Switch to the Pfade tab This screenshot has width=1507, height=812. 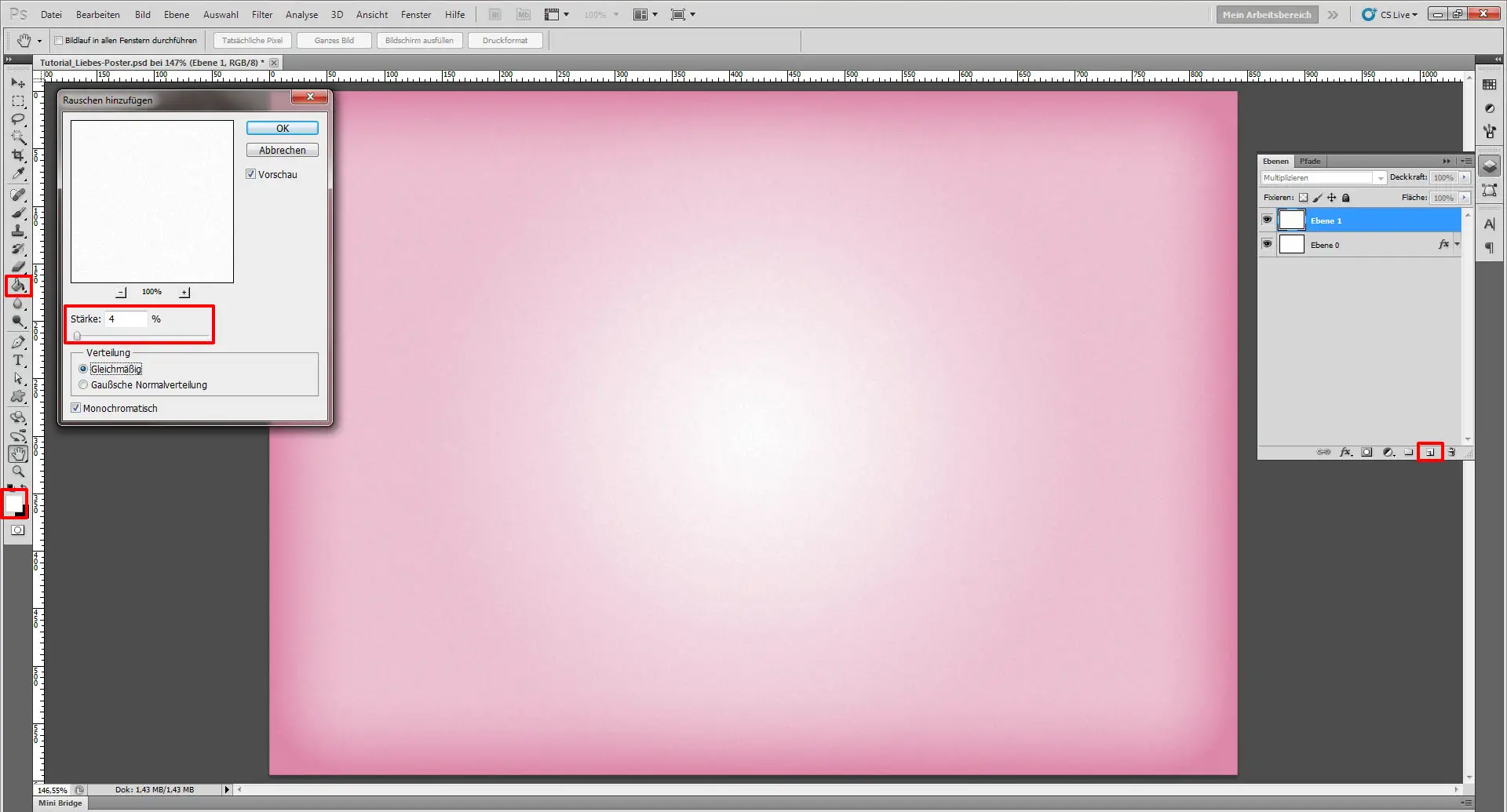[x=1309, y=161]
